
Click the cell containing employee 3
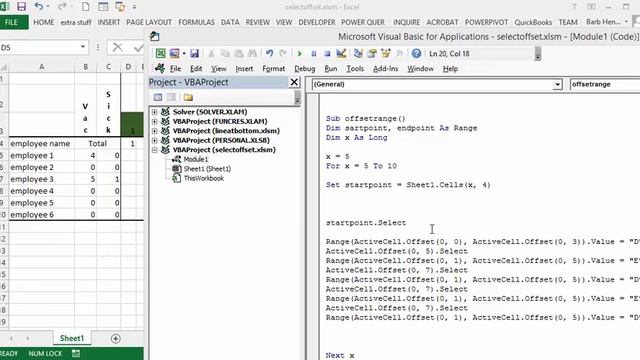pyautogui.click(x=41, y=179)
